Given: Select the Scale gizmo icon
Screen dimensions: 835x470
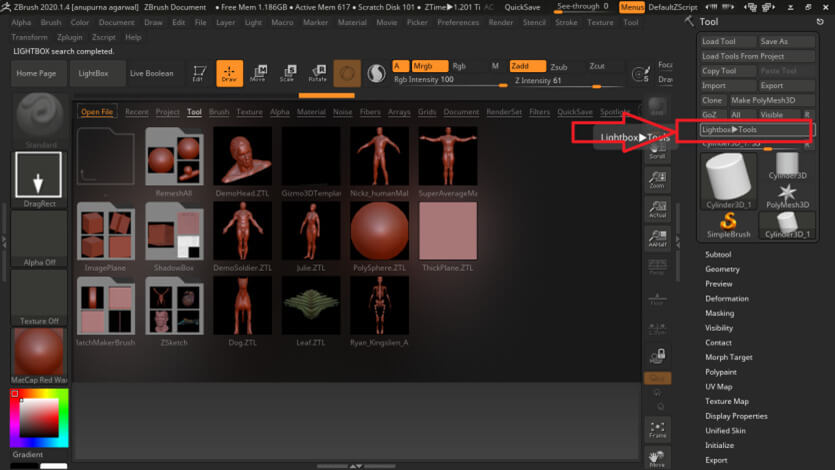Looking at the screenshot, I should coord(288,73).
